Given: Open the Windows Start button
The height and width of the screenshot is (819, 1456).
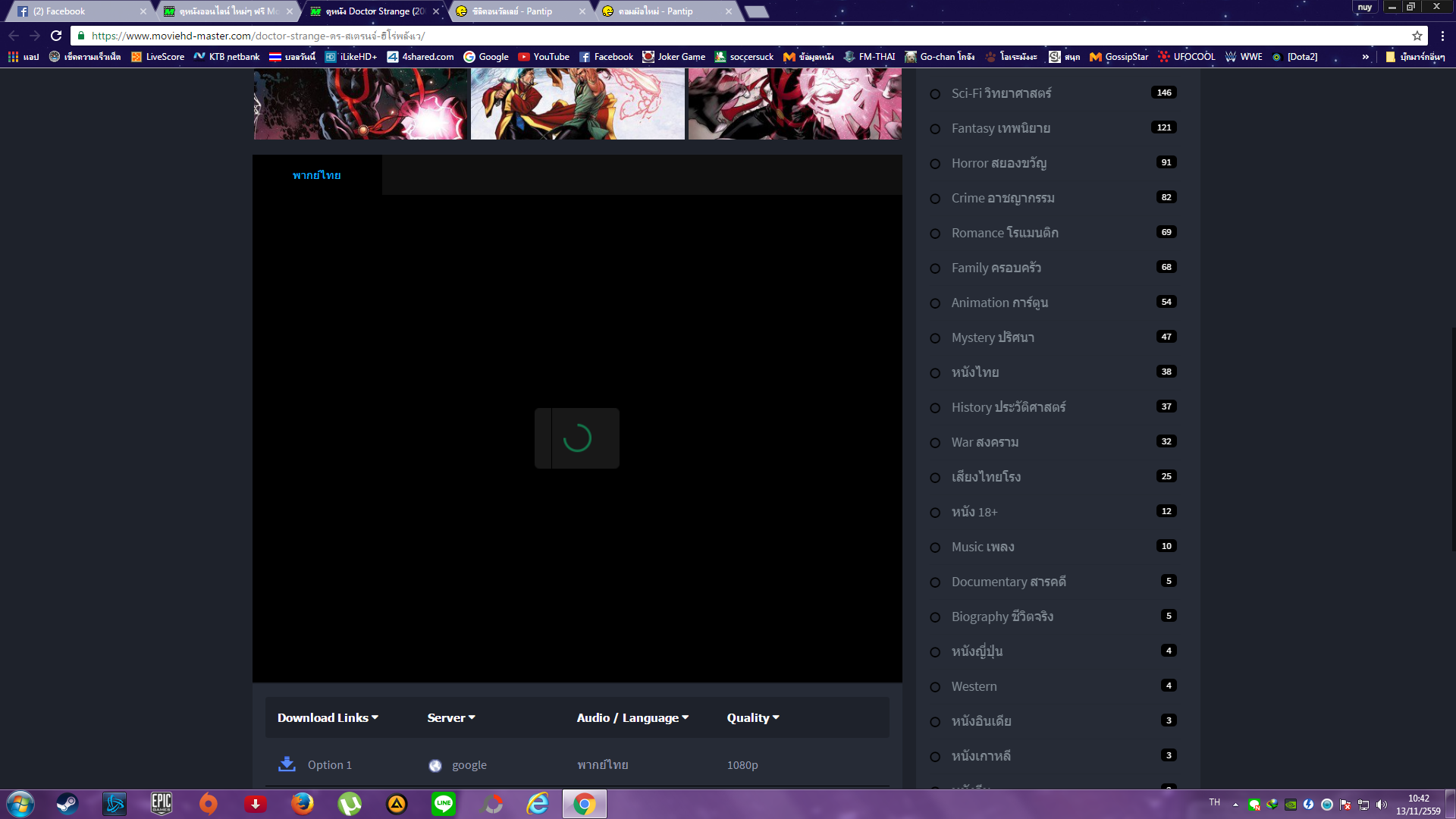Looking at the screenshot, I should (20, 804).
